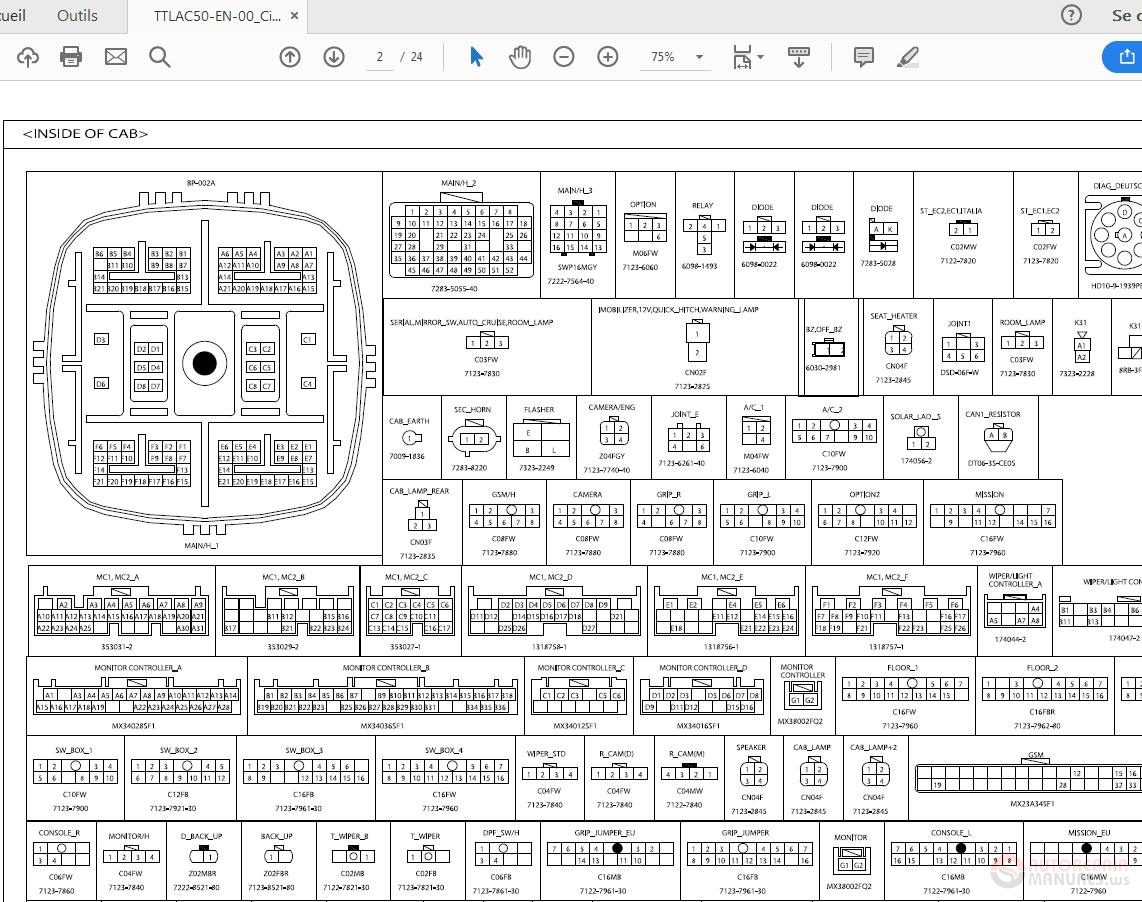Click the SEAT_HEATER connector label

[894, 316]
